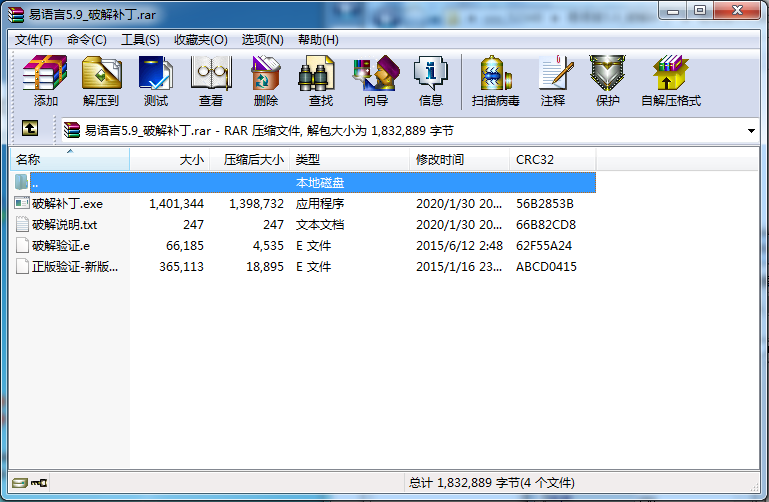
Task: Maximize the WinRAR window
Action: tap(700, 10)
